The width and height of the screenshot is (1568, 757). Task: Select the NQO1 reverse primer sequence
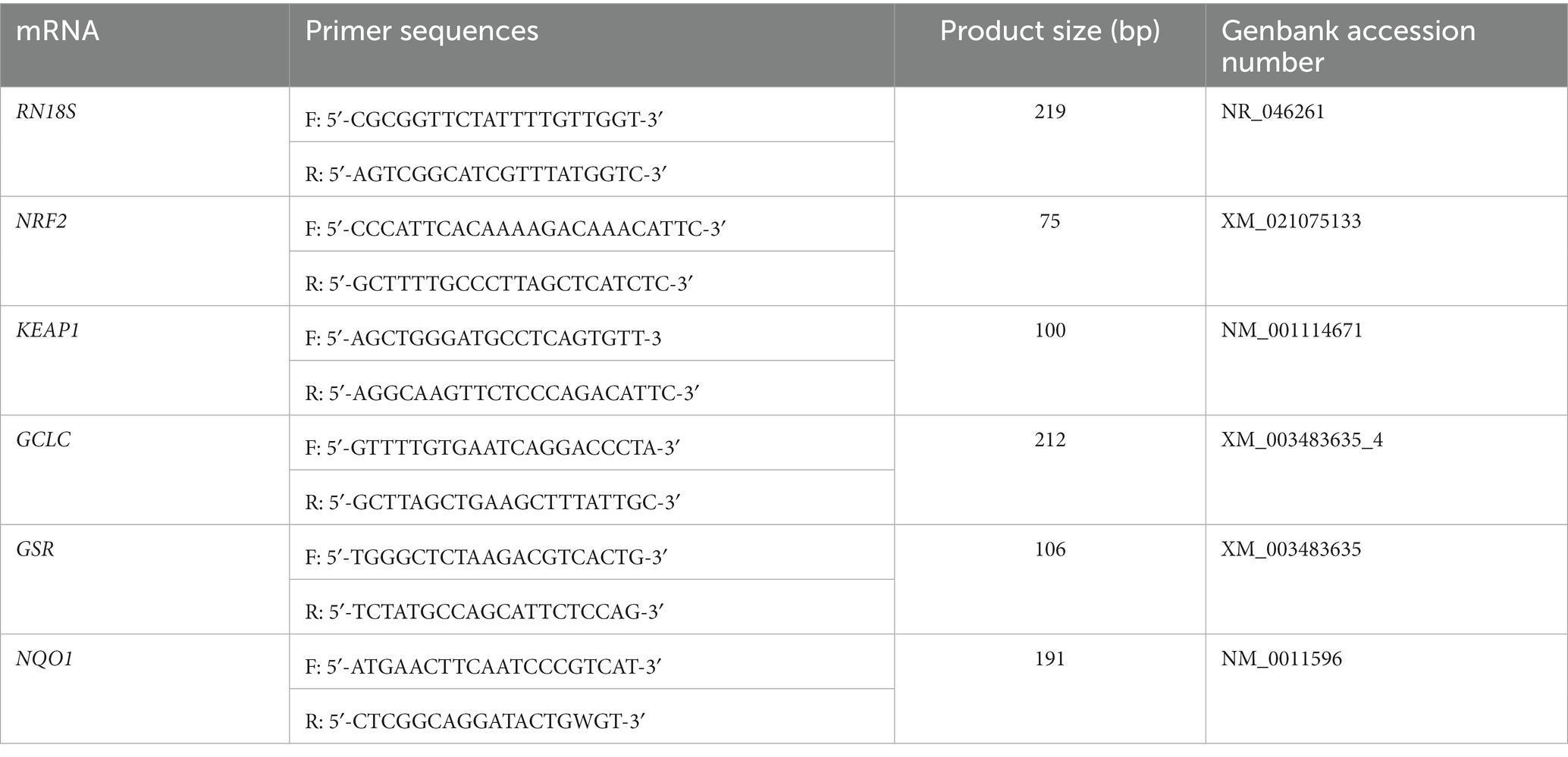(475, 721)
